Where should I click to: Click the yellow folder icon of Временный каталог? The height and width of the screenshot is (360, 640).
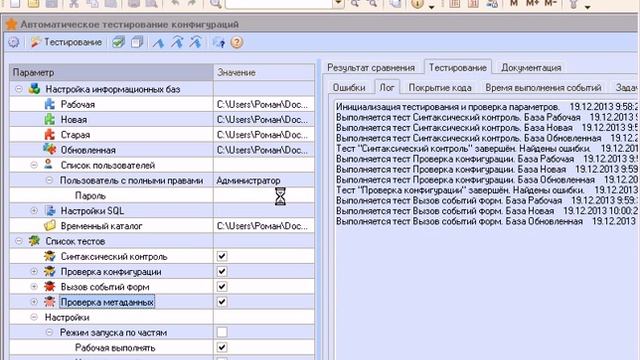tap(50, 225)
